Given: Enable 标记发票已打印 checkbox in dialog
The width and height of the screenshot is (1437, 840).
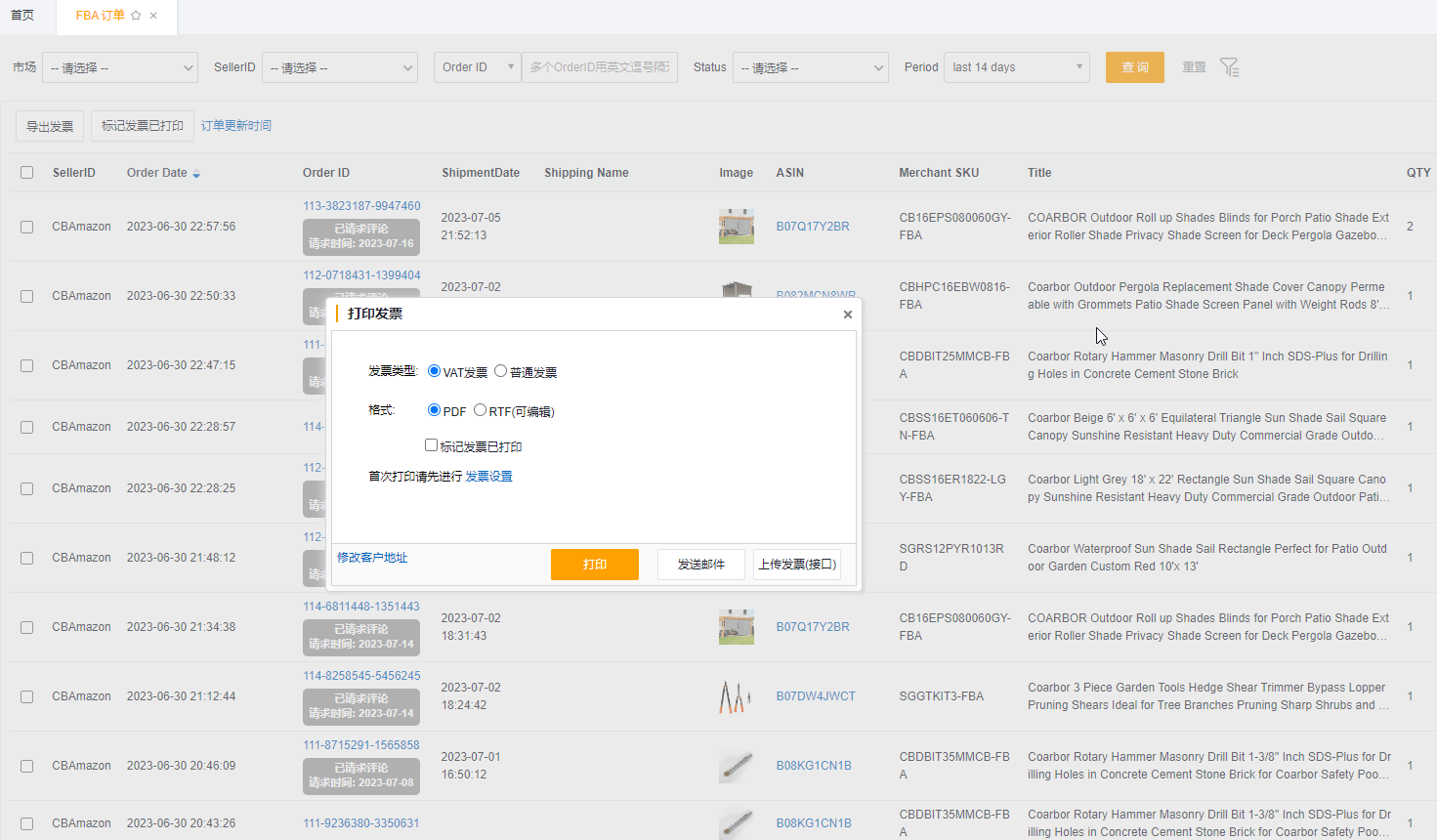Looking at the screenshot, I should point(431,445).
